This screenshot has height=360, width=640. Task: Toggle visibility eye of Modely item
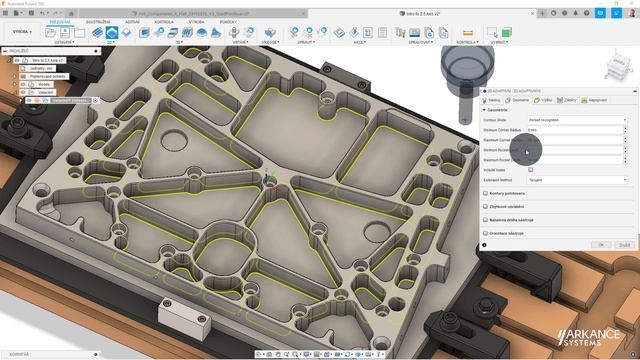pyautogui.click(x=23, y=84)
